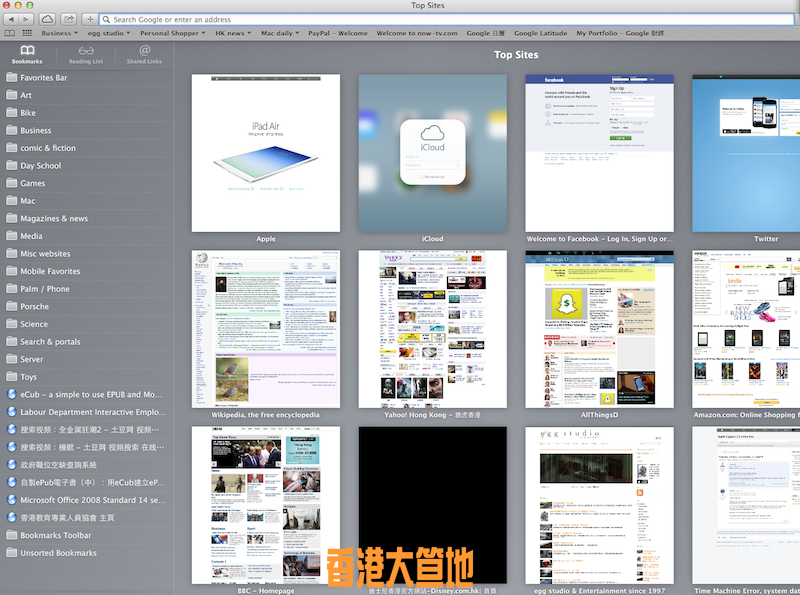This screenshot has height=595, width=800.
Task: Open the Yahoo! Hong Kong thumbnail
Action: 433,329
